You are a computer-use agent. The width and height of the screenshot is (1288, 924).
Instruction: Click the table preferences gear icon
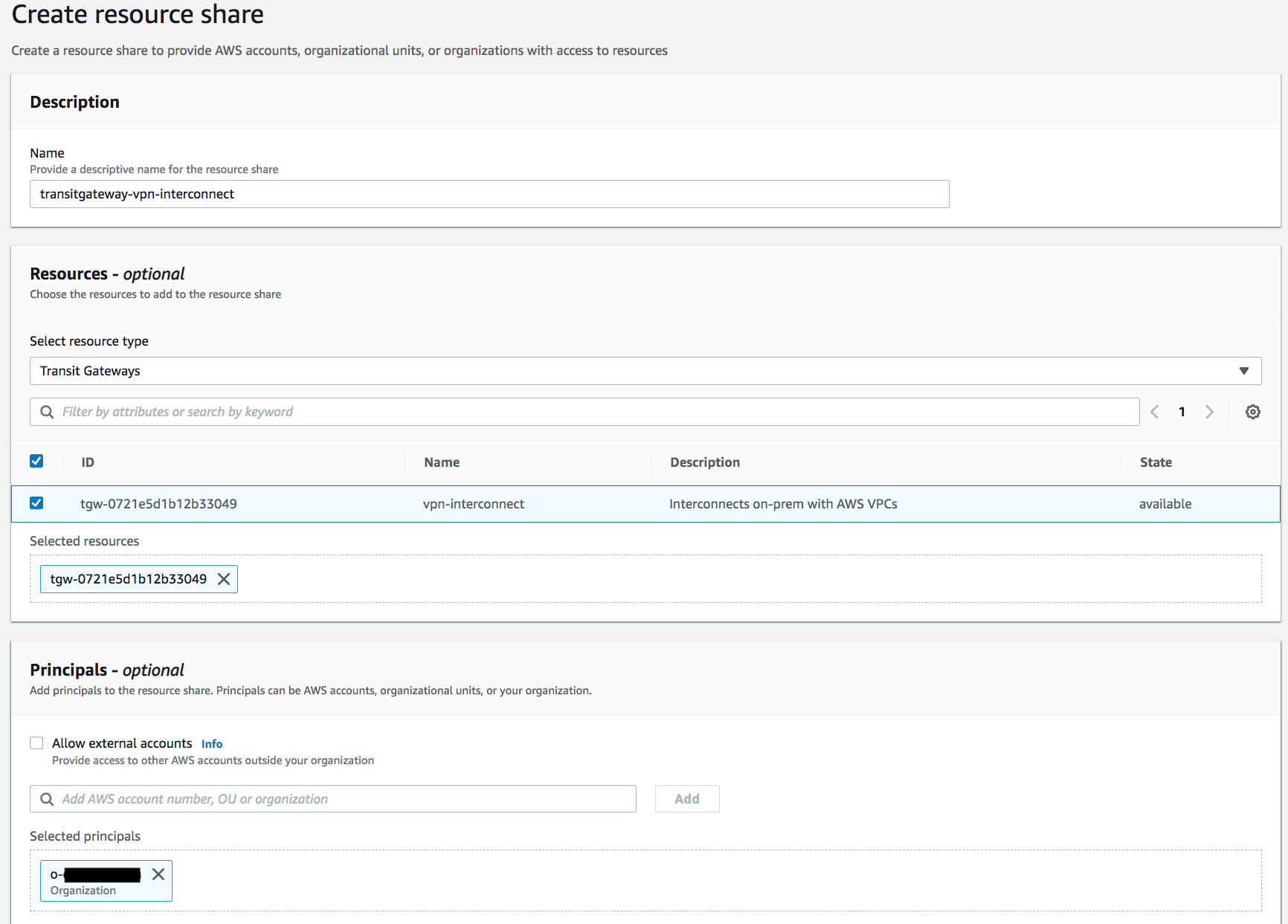1253,412
